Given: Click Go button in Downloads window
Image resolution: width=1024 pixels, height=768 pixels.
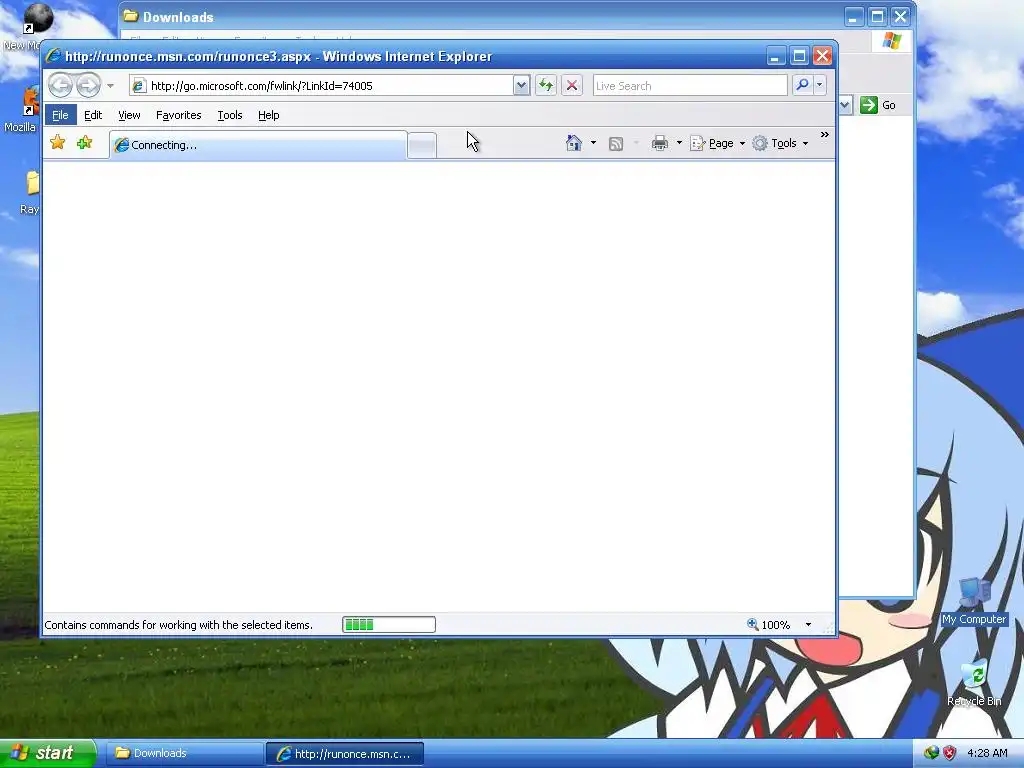Looking at the screenshot, I should click(x=878, y=105).
